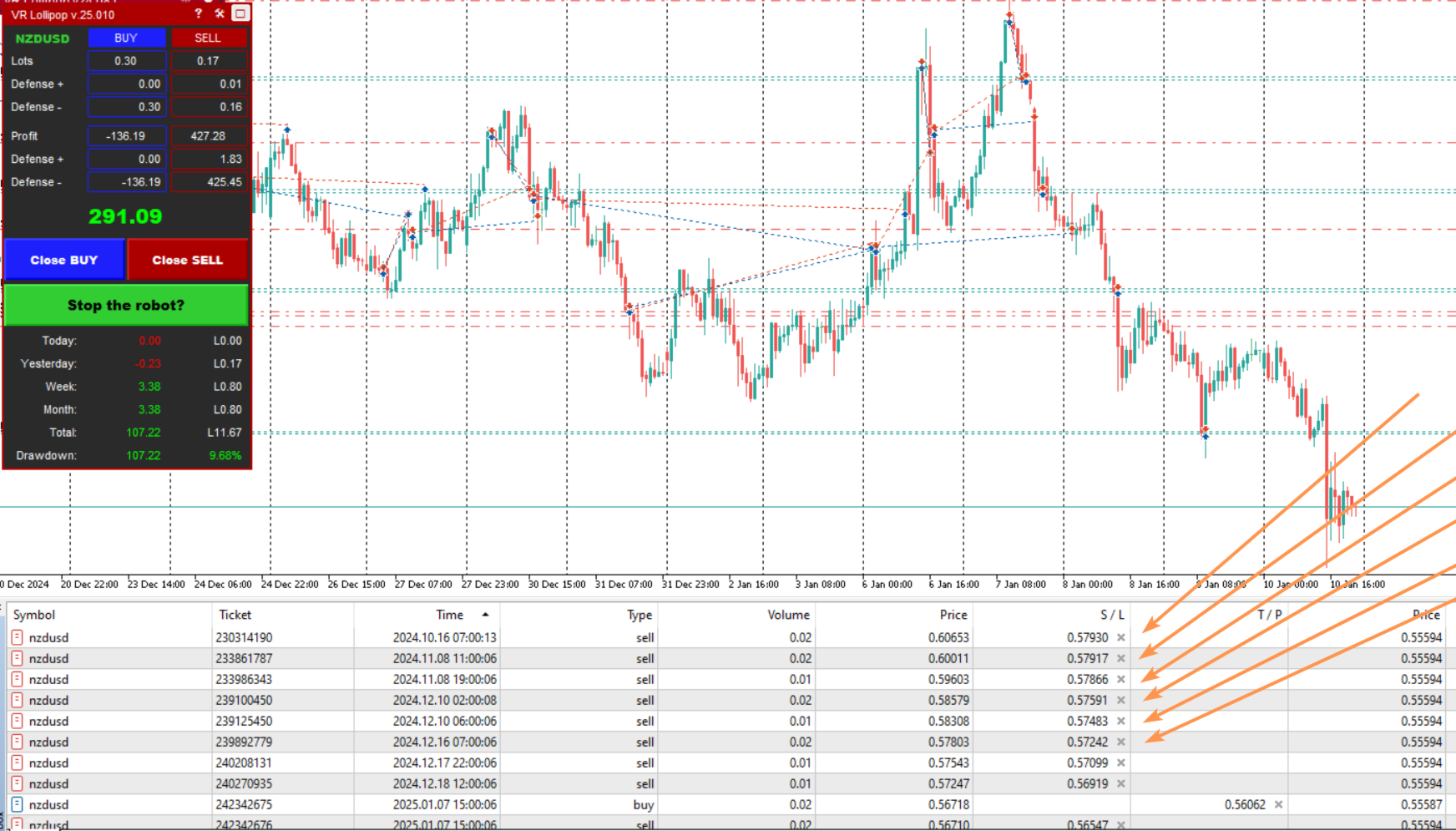Image resolution: width=1456 pixels, height=831 pixels.
Task: Remove stop loss 0.57930 on ticket 230314190
Action: pos(1121,637)
